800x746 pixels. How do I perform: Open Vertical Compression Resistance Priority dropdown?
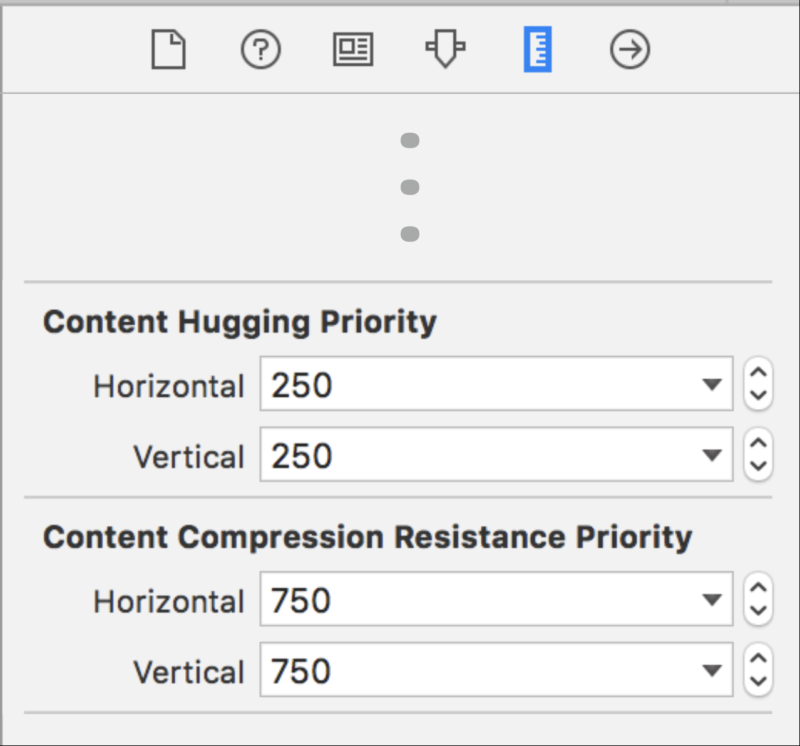711,671
